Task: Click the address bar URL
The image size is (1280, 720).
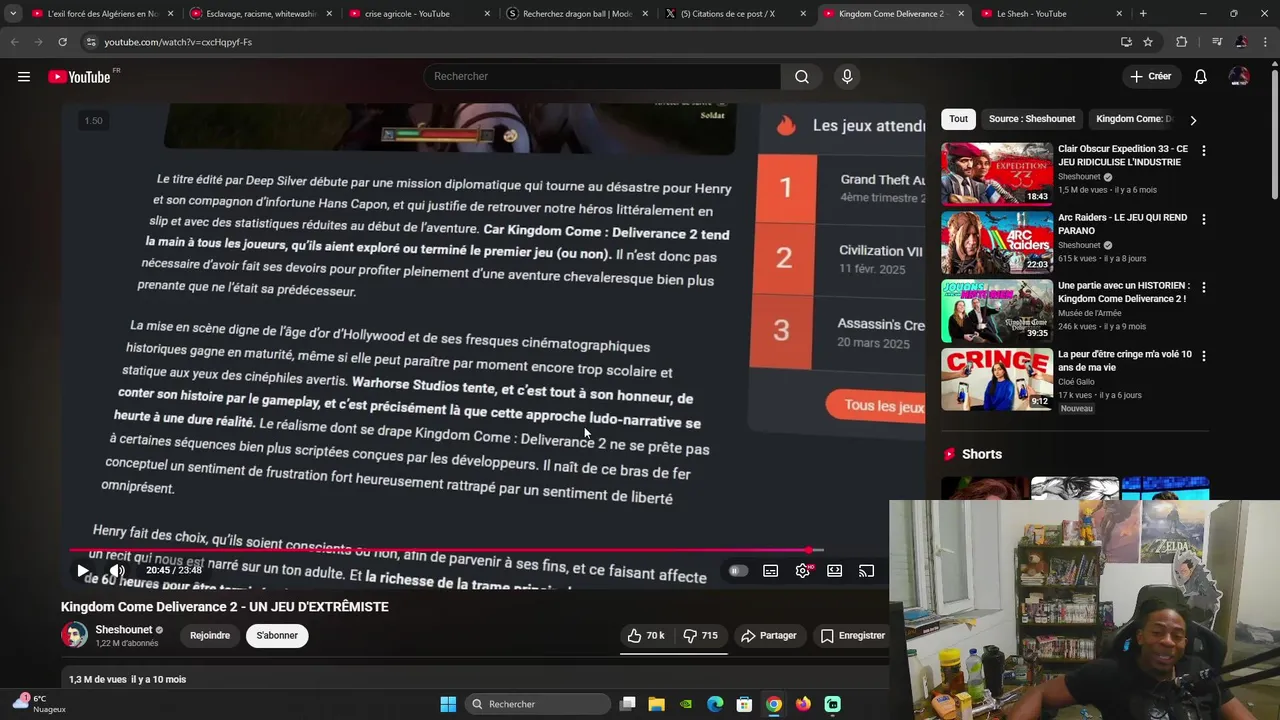Action: click(178, 42)
